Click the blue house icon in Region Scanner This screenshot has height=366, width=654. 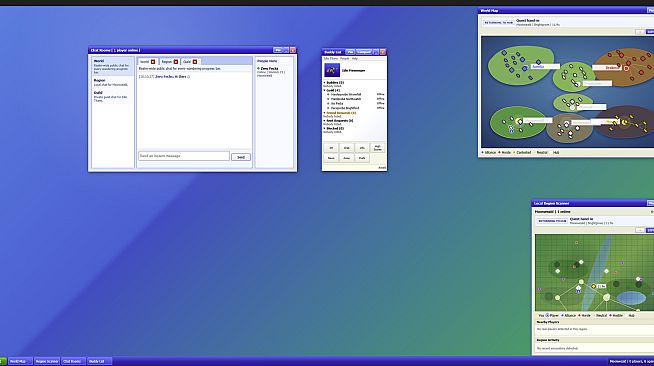tap(578, 290)
